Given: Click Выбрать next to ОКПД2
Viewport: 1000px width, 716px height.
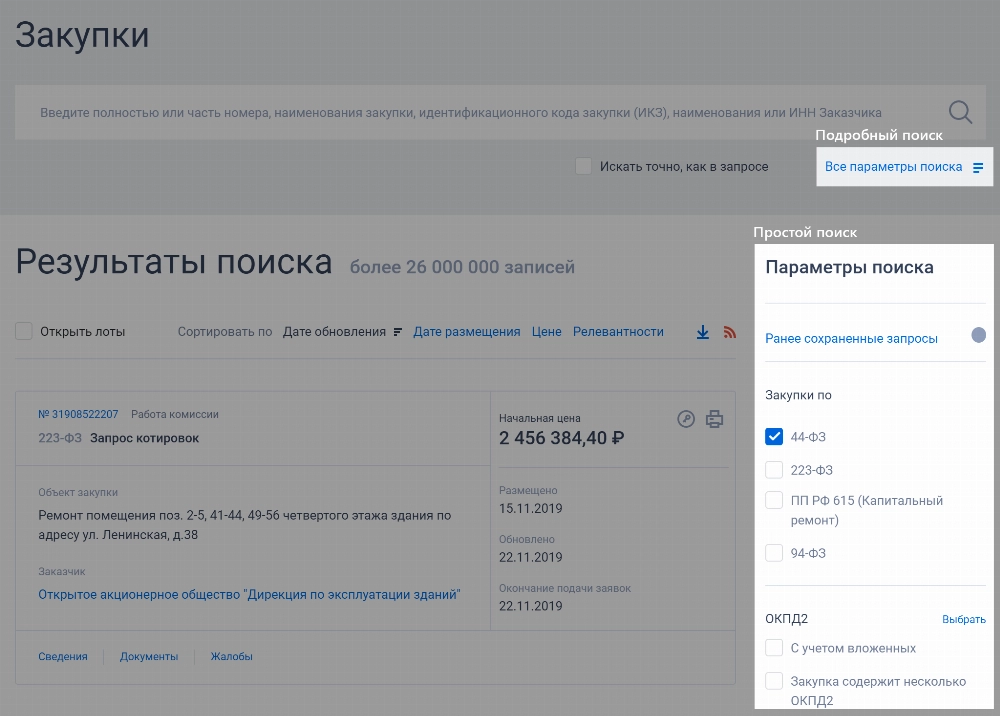Looking at the screenshot, I should 964,619.
